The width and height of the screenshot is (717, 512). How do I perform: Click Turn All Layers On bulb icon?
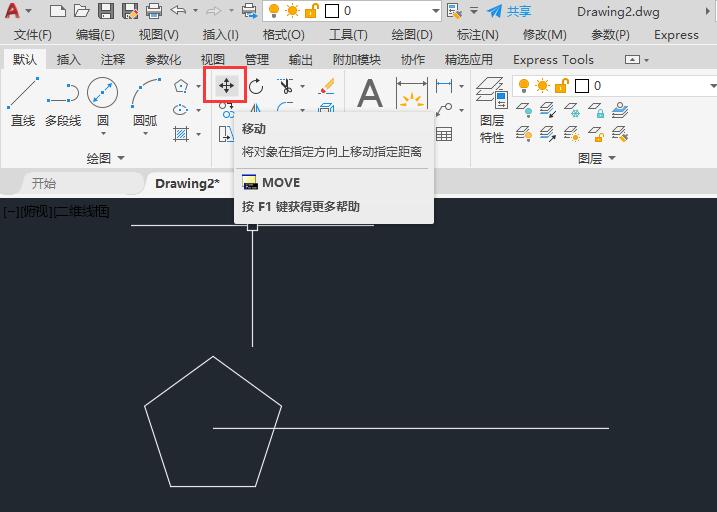pyautogui.click(x=524, y=134)
